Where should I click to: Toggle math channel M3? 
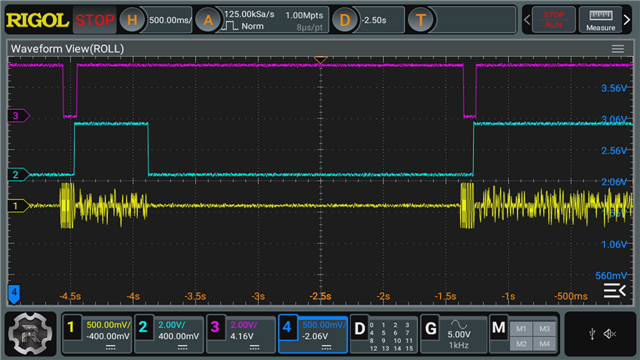[x=544, y=329]
